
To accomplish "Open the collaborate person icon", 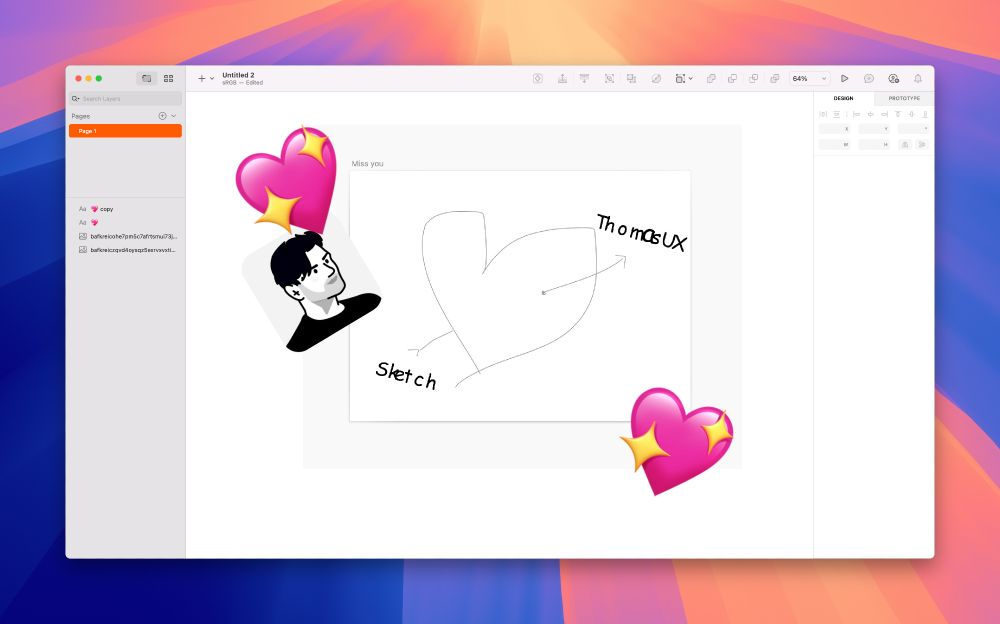I will [x=893, y=78].
